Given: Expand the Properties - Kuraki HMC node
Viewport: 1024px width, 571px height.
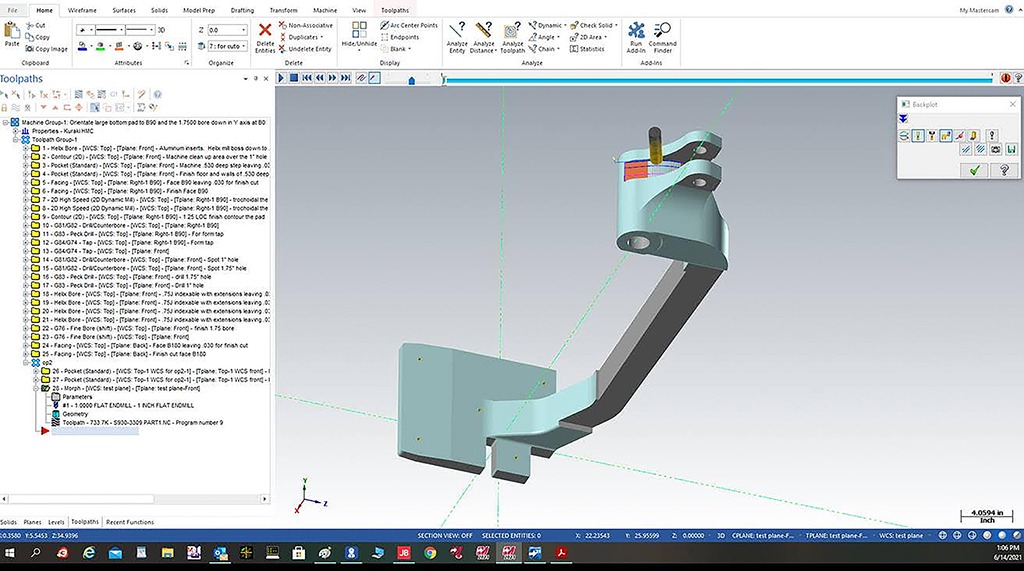Looking at the screenshot, I should click(x=16, y=131).
